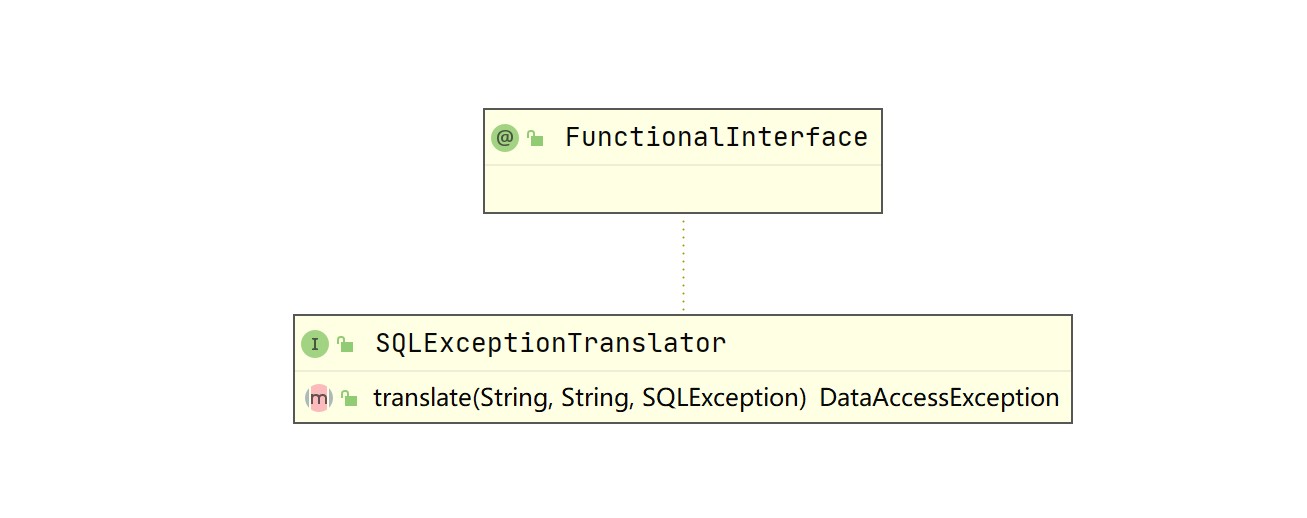Click the green lock icon beside FunctionalInterface
This screenshot has width=1307, height=518.
point(535,139)
